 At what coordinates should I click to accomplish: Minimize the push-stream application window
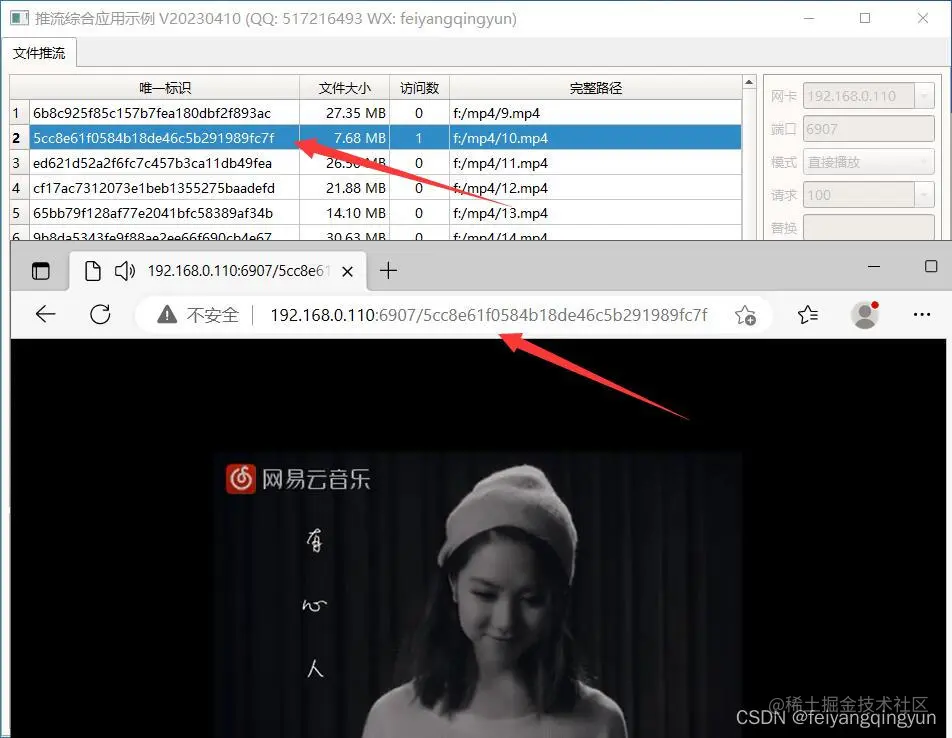point(809,18)
